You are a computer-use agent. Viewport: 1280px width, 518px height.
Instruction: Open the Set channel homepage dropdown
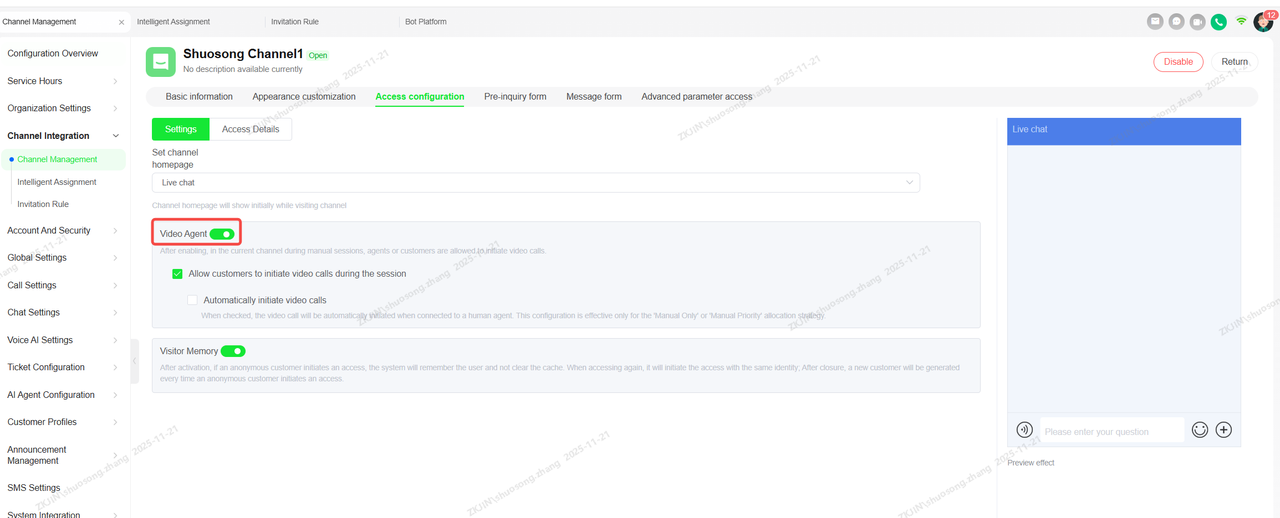coord(535,183)
